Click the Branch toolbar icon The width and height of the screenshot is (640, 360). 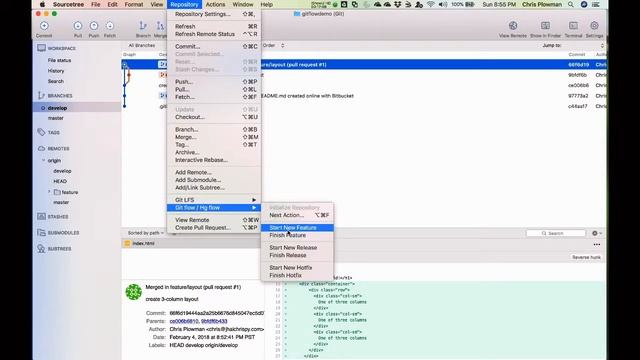143,26
